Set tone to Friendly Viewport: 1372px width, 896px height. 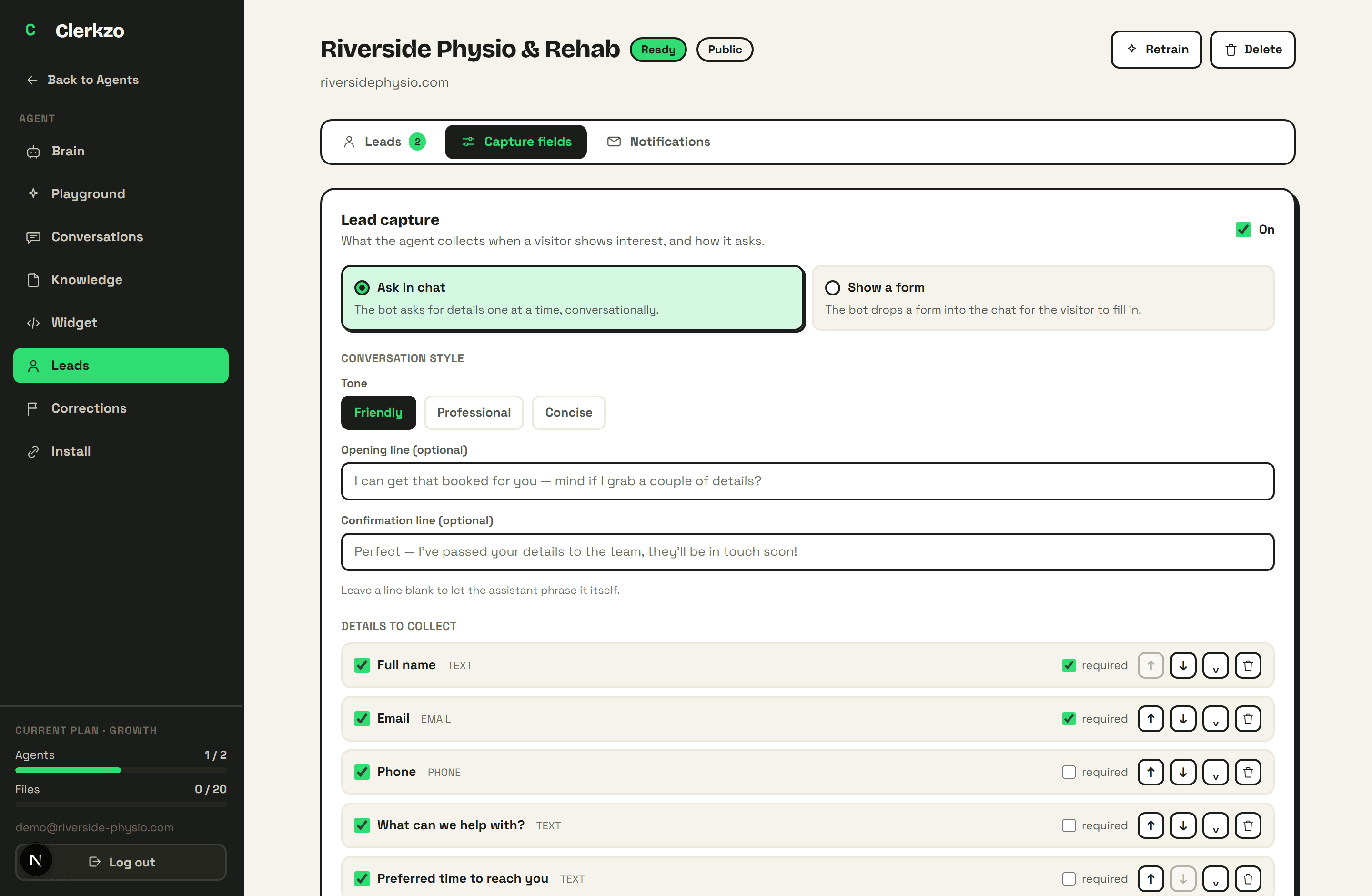(x=378, y=412)
